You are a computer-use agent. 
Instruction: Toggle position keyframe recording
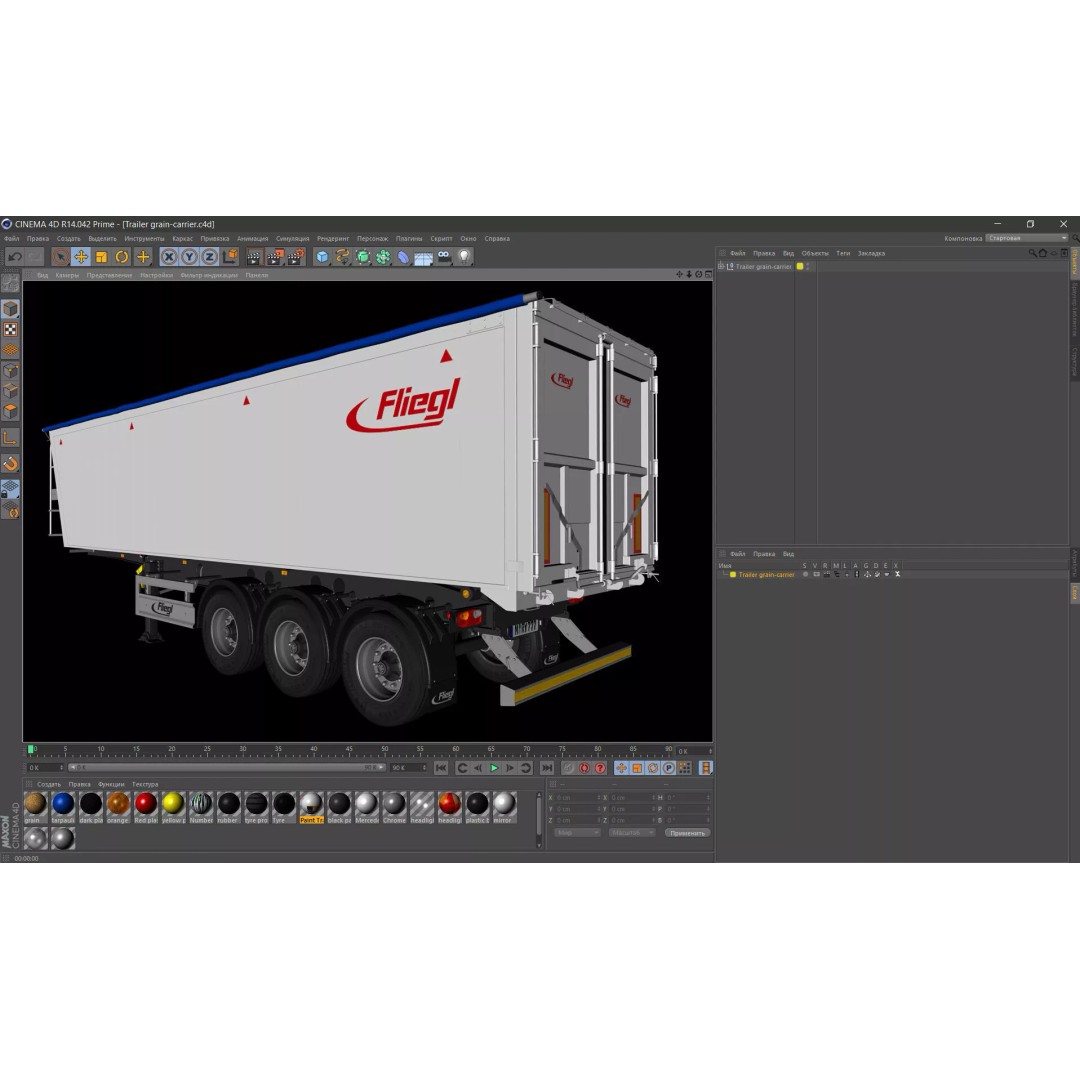pos(621,768)
